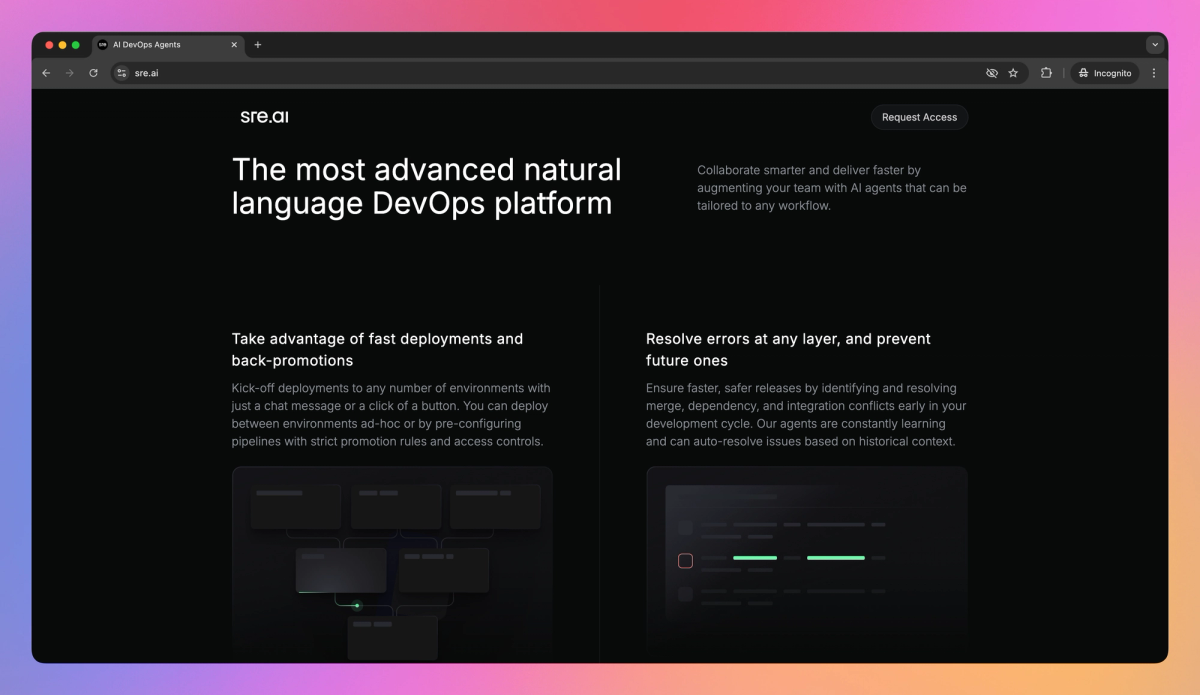1200x695 pixels.
Task: Click 'Resolve errors at any layer' heading
Action: 788,350
